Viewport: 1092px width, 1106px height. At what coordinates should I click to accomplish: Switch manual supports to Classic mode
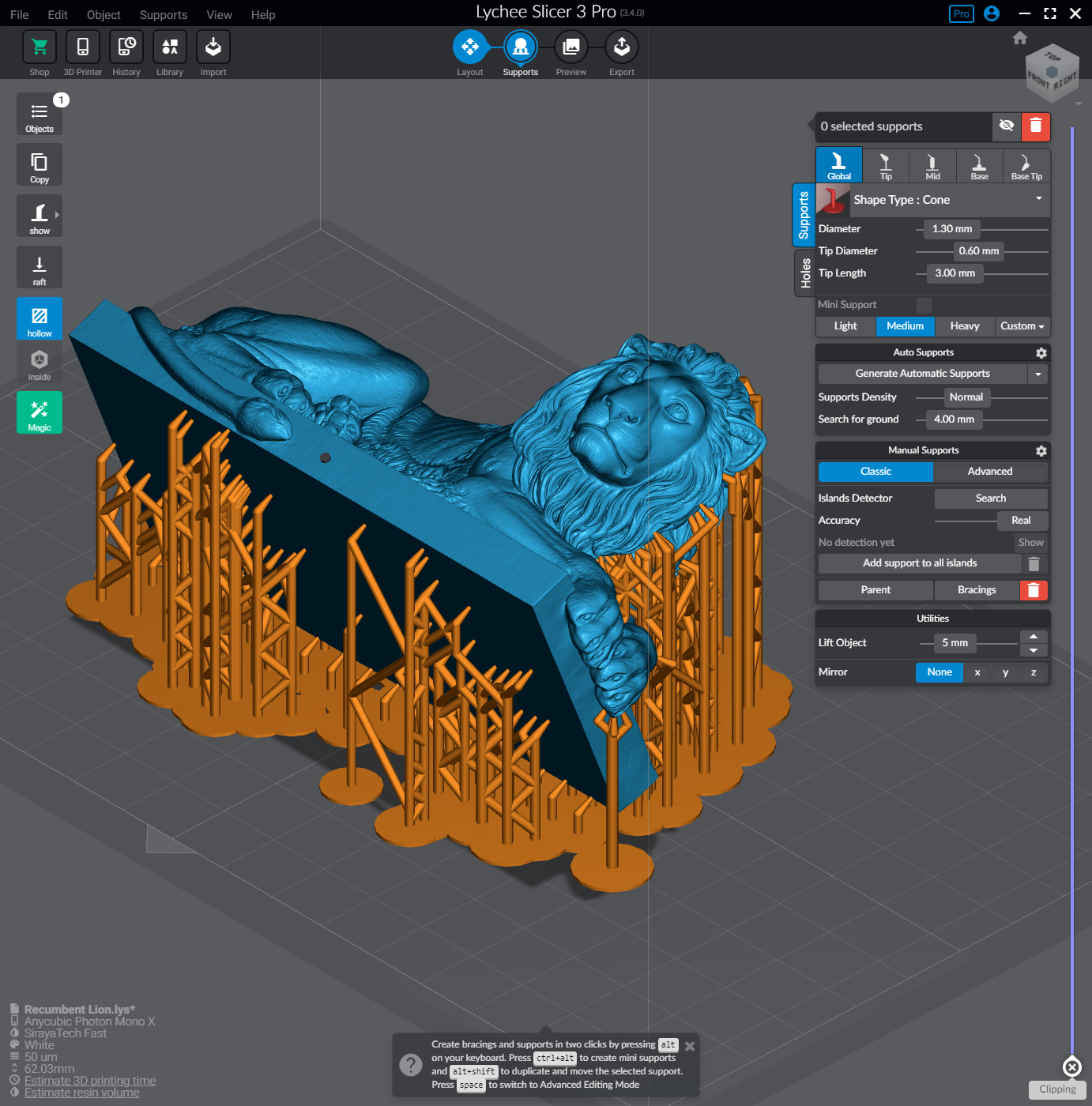pyautogui.click(x=875, y=472)
